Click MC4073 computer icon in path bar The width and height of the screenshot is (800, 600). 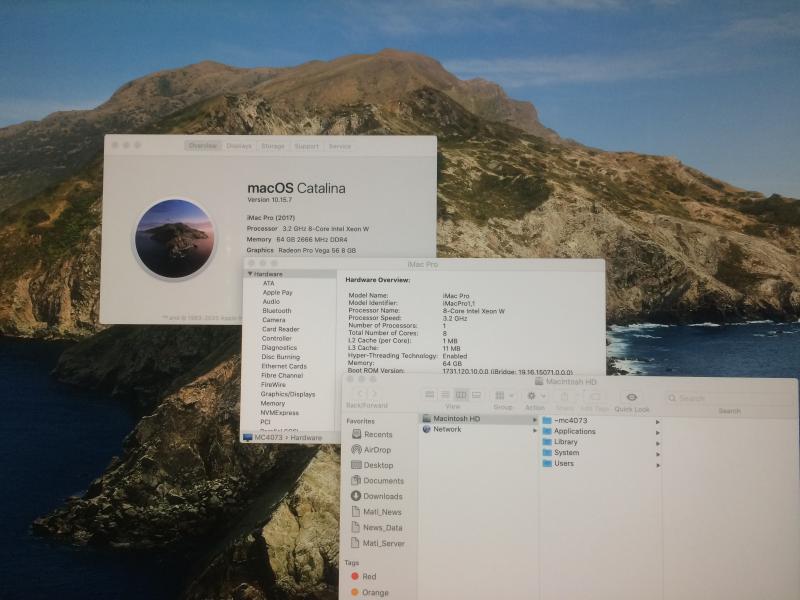point(248,437)
